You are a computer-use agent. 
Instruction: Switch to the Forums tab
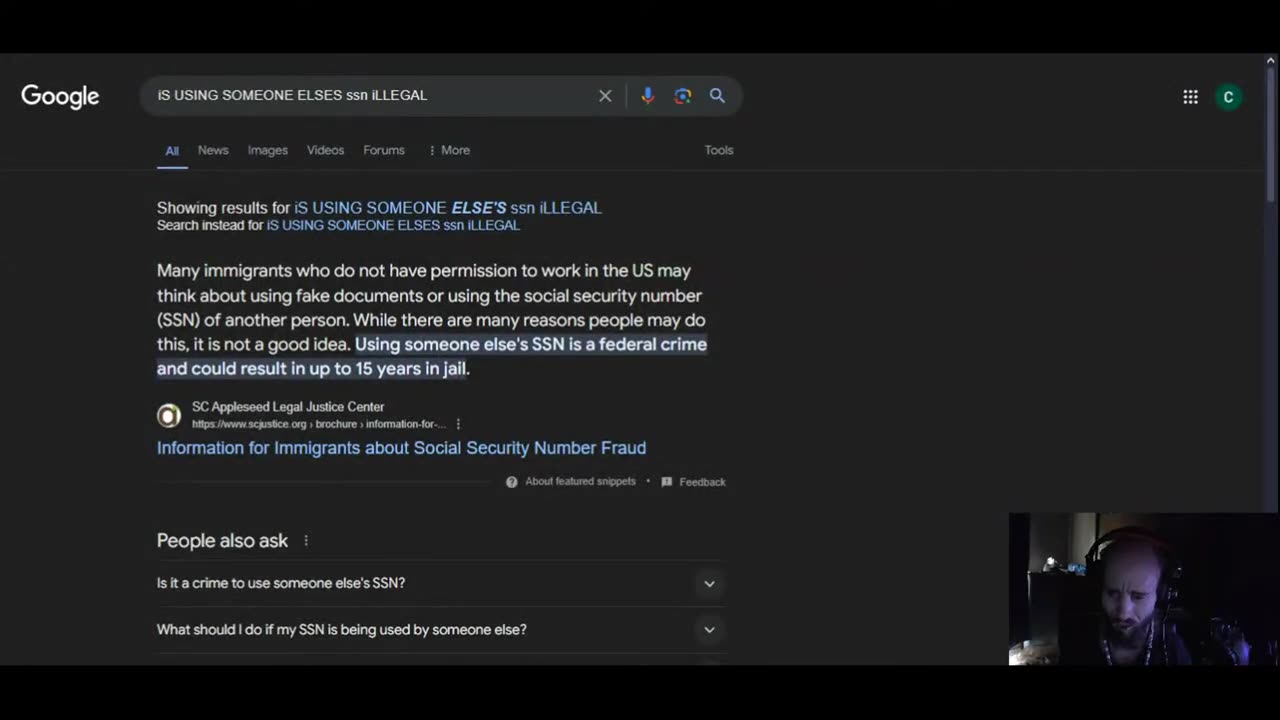coord(384,150)
